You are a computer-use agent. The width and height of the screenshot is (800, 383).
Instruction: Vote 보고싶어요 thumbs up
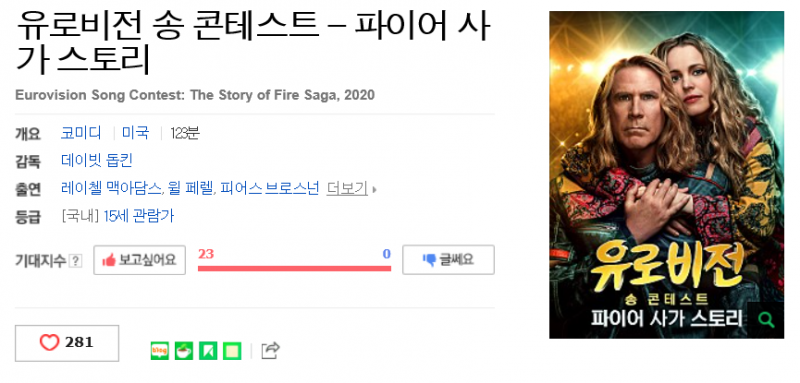(139, 260)
